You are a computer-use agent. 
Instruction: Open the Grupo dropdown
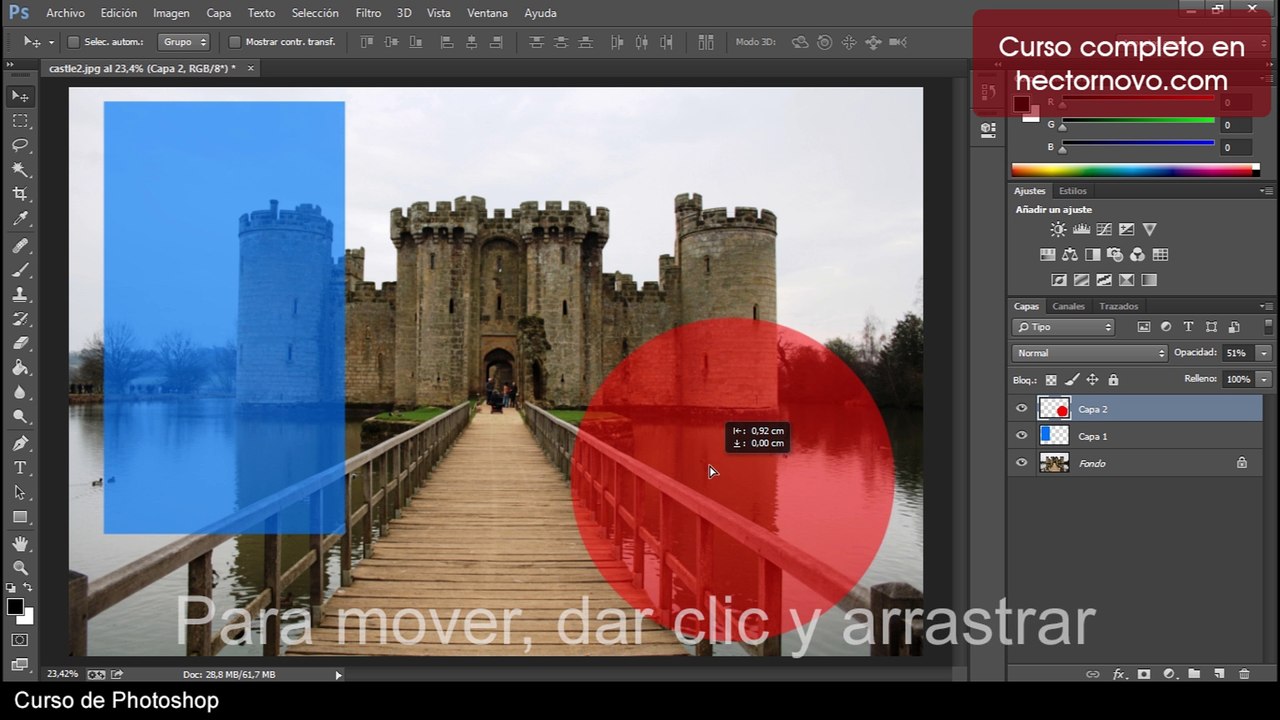tap(184, 42)
